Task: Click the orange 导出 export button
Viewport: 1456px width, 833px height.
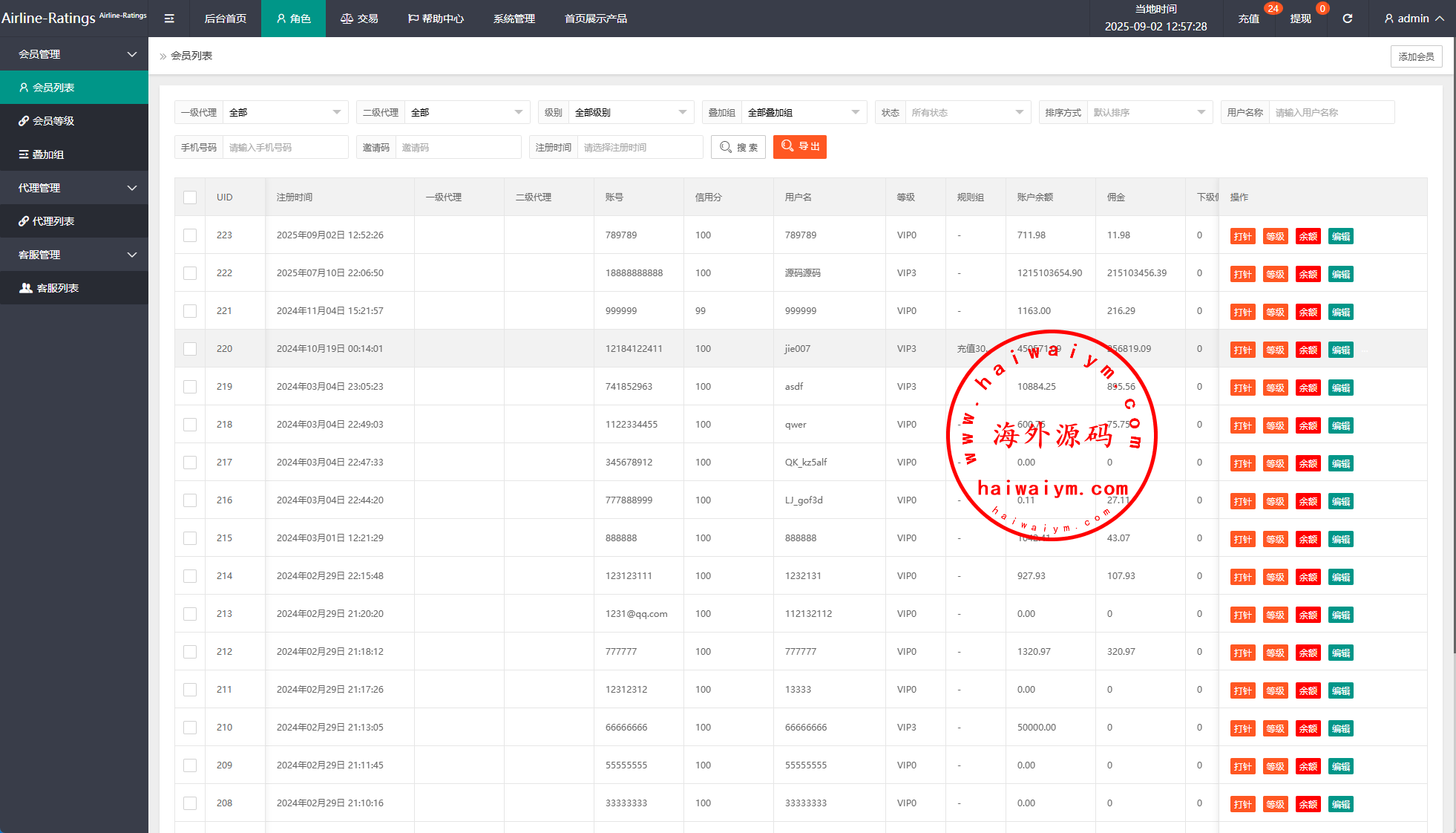Action: 799,147
